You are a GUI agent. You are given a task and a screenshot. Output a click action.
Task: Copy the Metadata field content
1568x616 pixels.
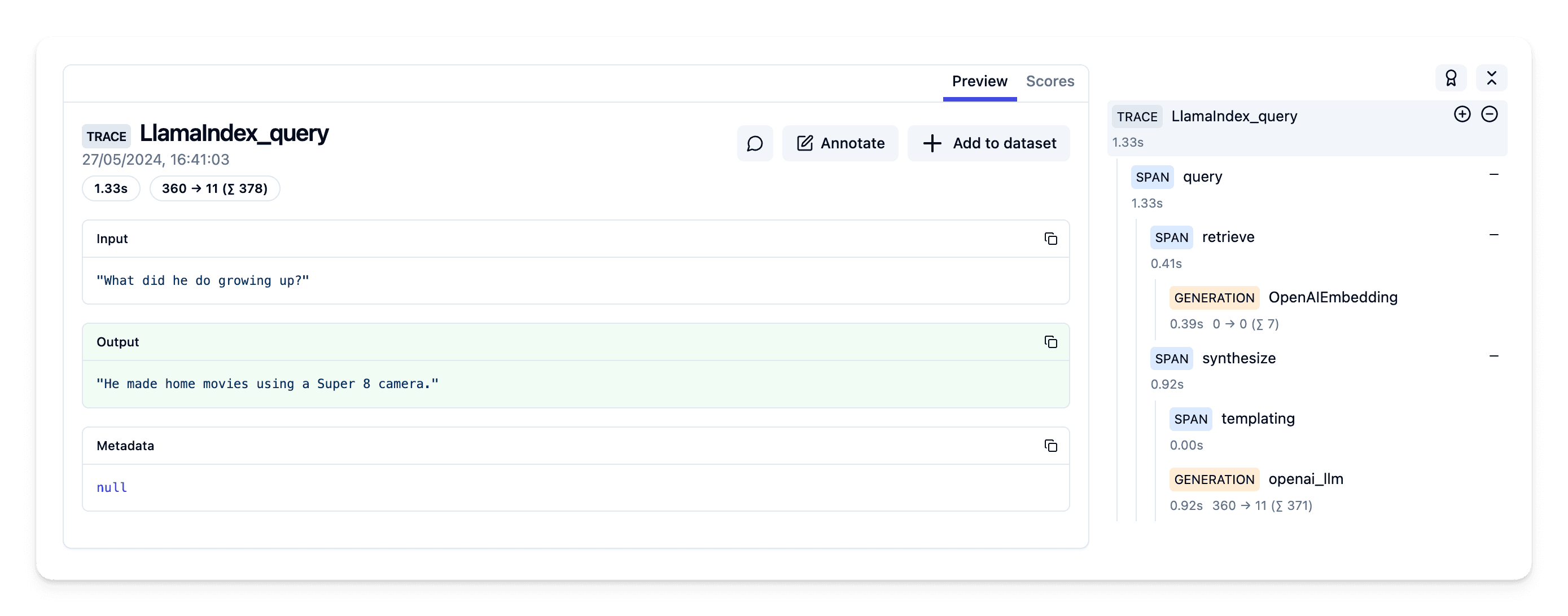1051,446
